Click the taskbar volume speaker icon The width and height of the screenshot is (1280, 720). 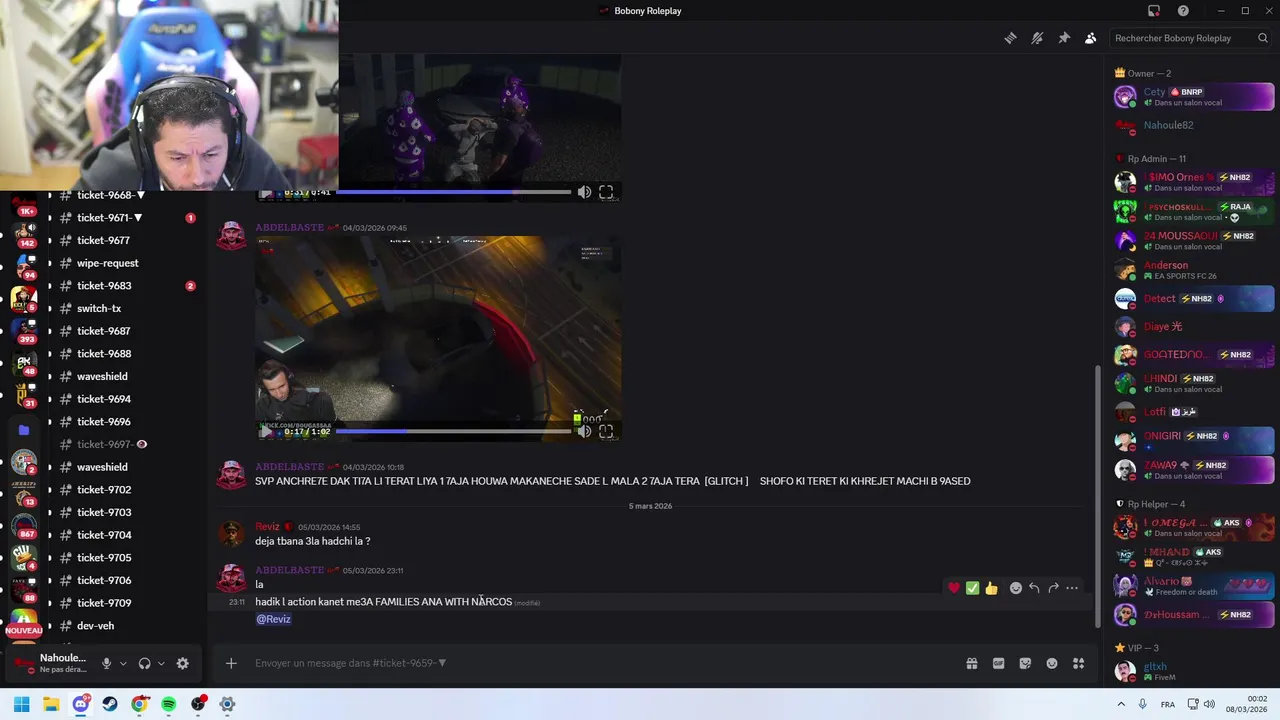pos(1209,704)
